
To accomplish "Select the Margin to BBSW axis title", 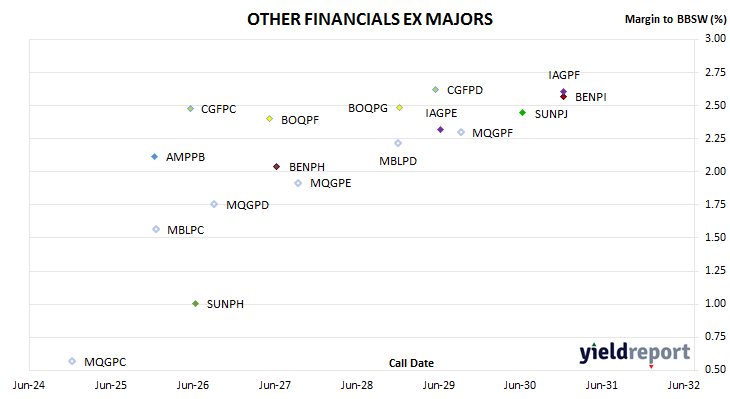I will (676, 19).
